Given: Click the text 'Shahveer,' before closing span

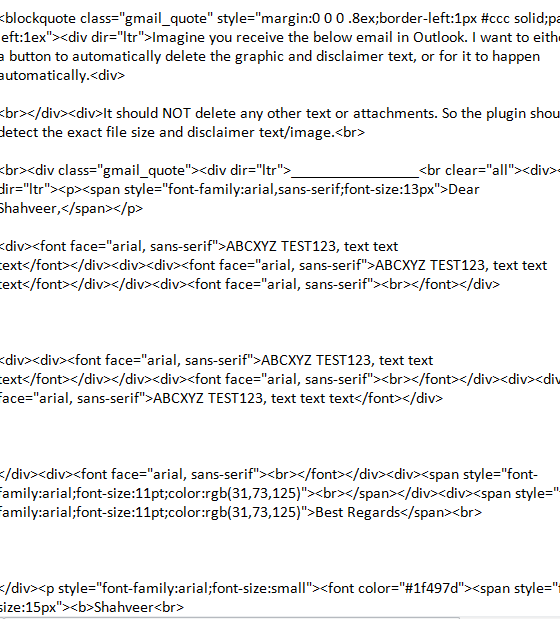Looking at the screenshot, I should [30, 208].
